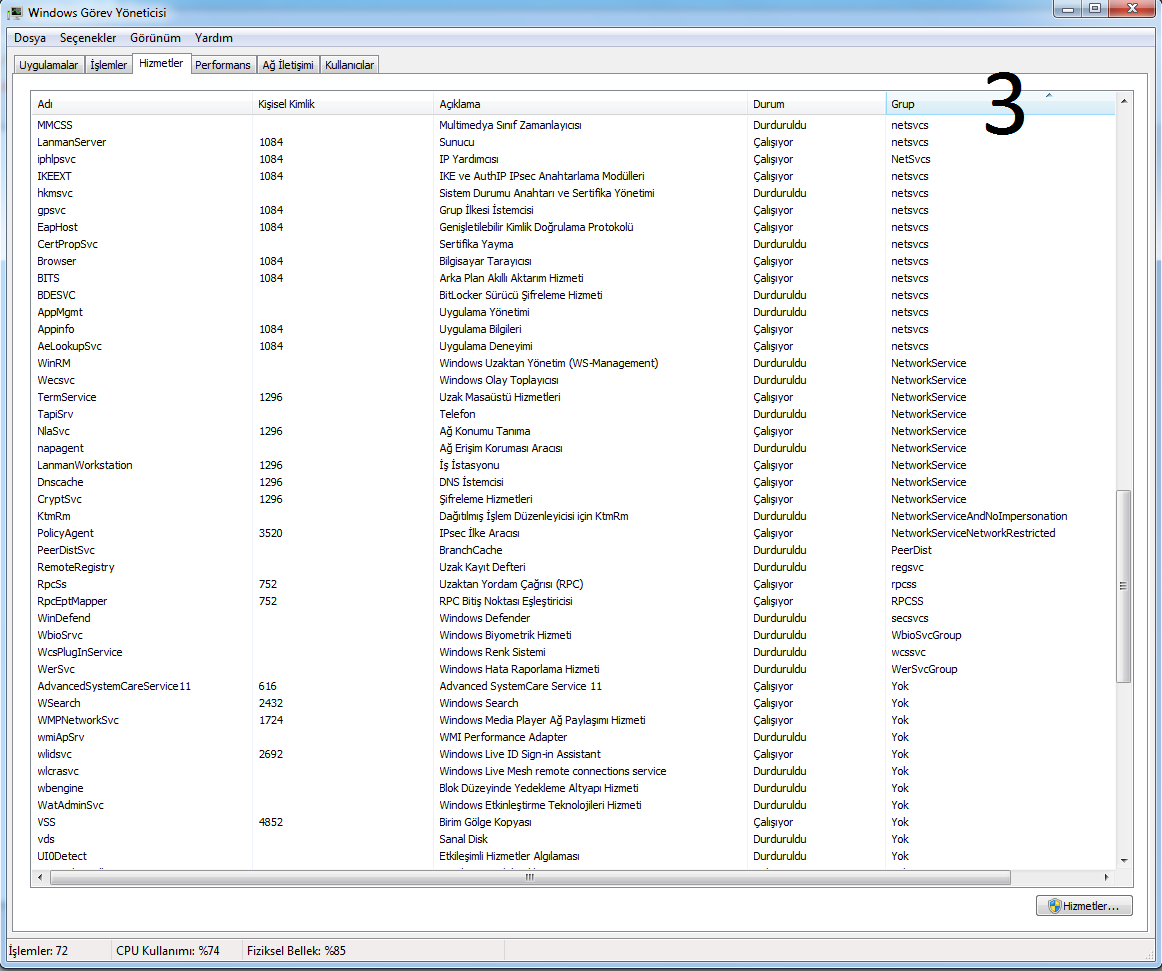1162x971 pixels.
Task: Switch to the Ağ İletişimi tab
Action: click(288, 65)
